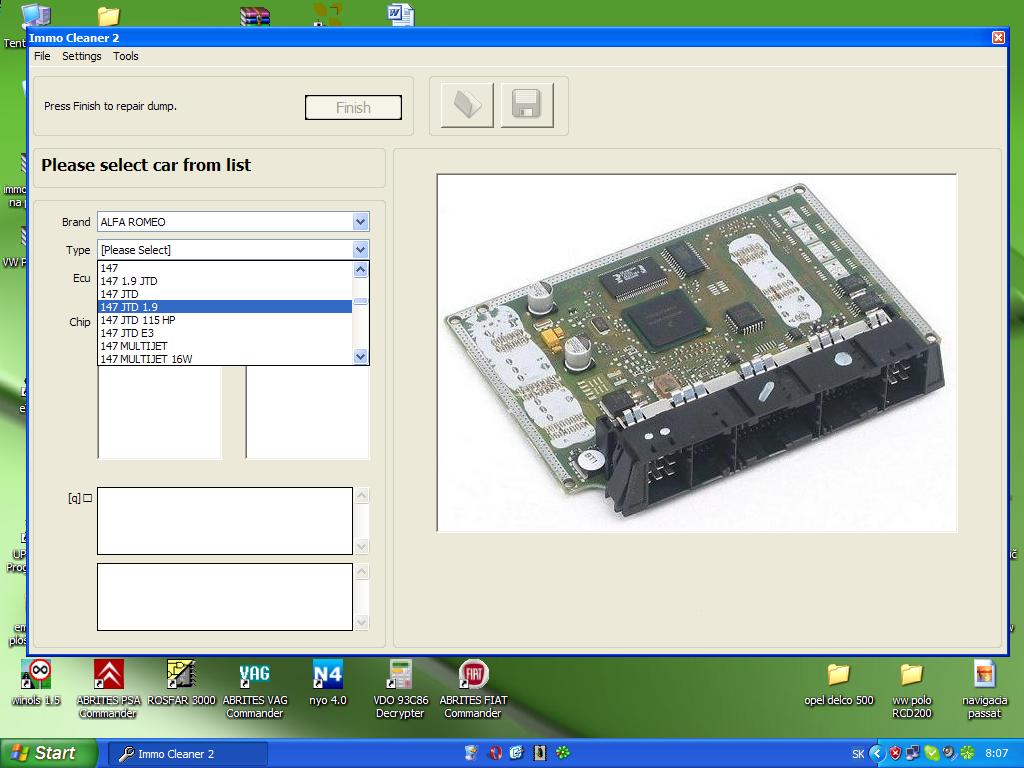This screenshot has width=1024, height=768.
Task: Select 147 1.9 JTD in the Type list
Action: click(x=225, y=281)
